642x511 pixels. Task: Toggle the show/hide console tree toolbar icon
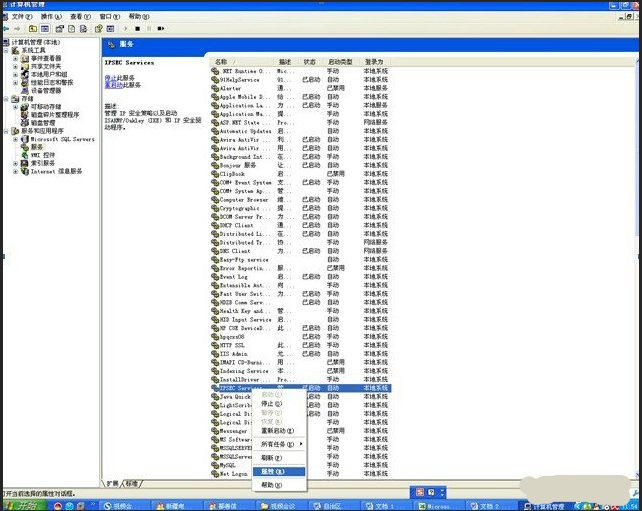point(45,29)
